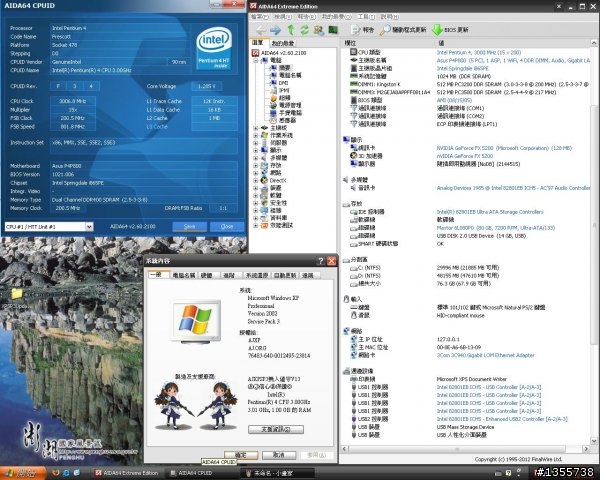
Task: Expand the DirectX tree node
Action: point(255,180)
